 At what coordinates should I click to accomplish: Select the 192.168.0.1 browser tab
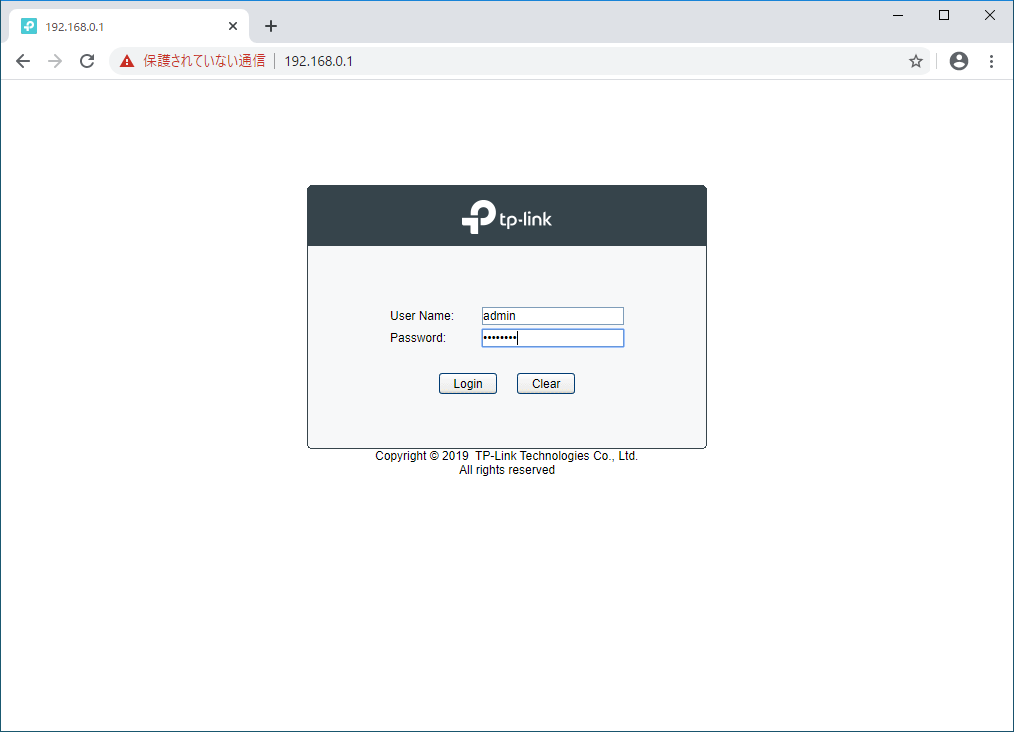point(129,27)
